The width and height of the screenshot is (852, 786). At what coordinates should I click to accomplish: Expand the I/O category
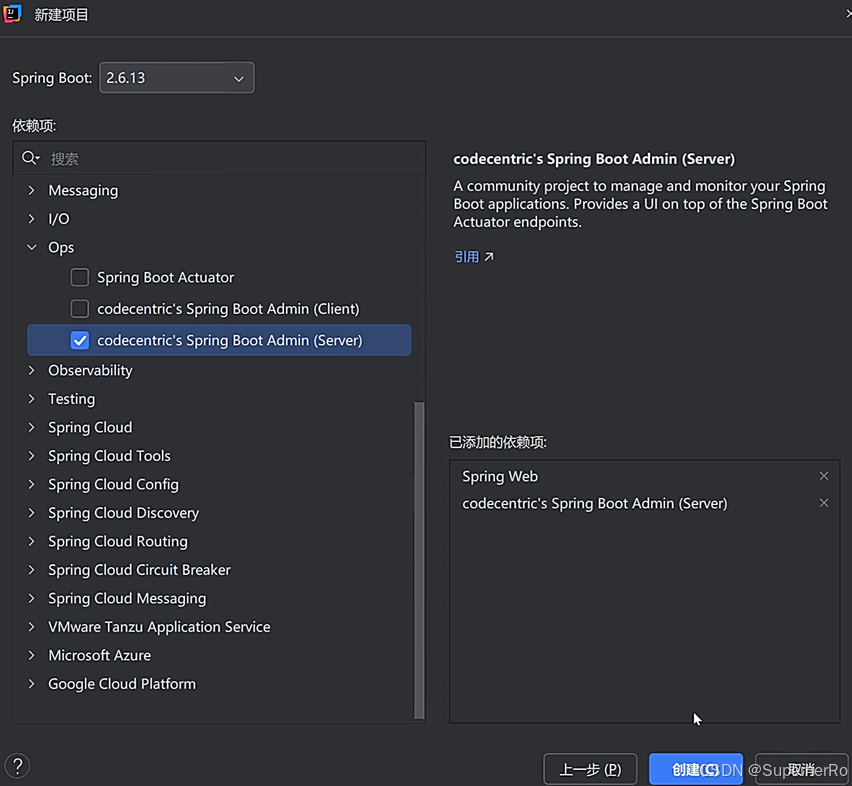[32, 218]
